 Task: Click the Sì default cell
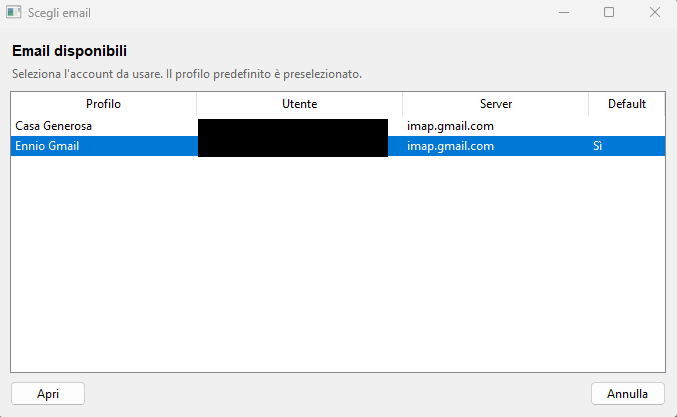click(598, 146)
